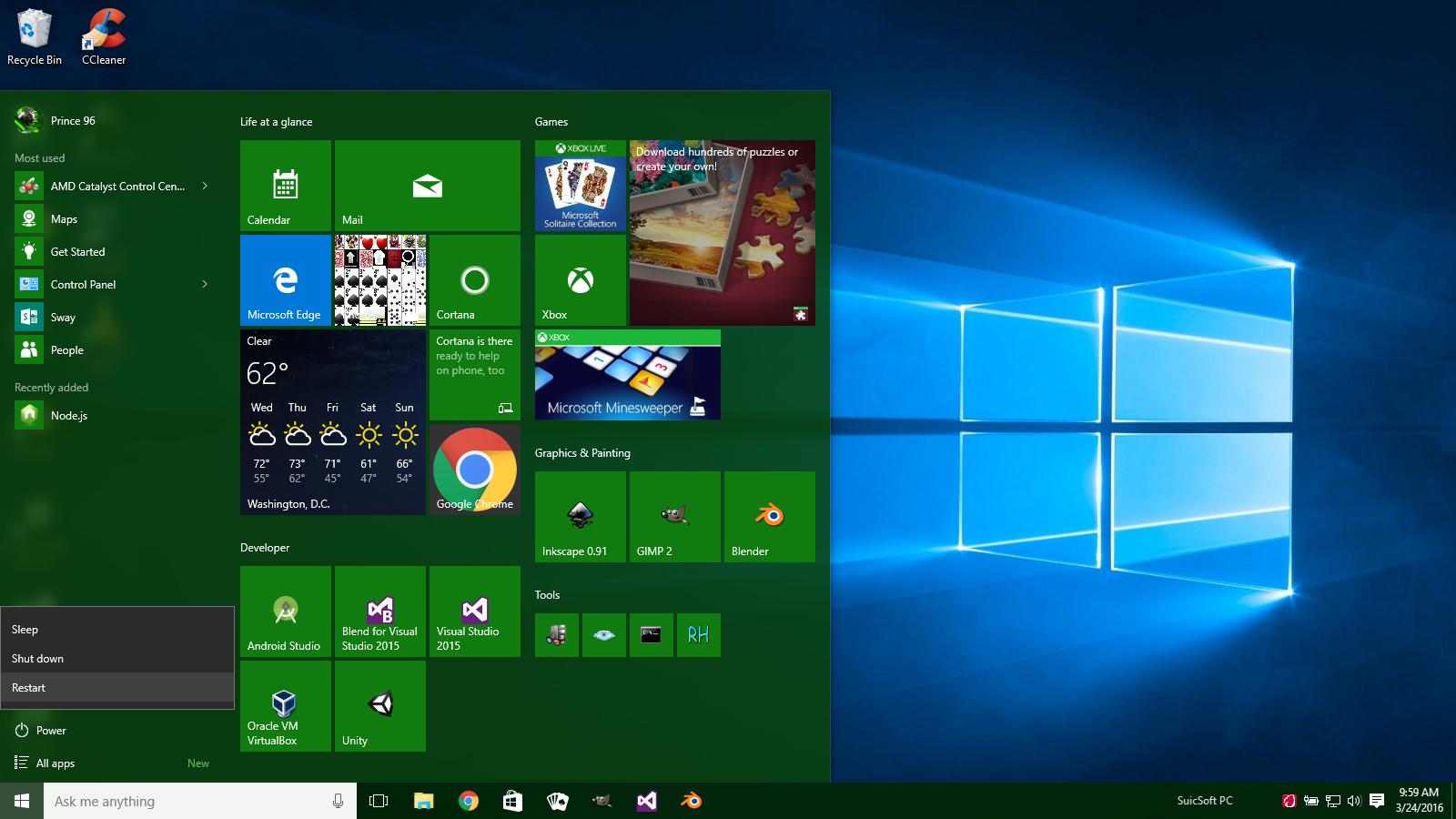Click the Life at a glance group title
Screen dimensions: 1456x819
point(276,121)
